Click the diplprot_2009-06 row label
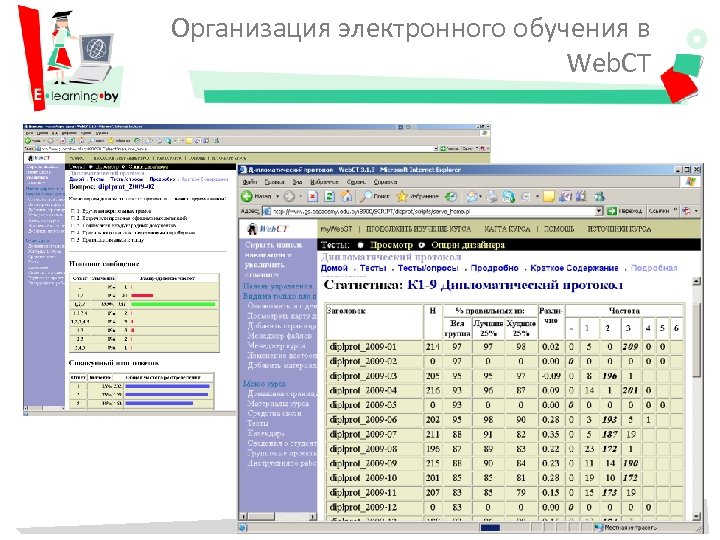The width and height of the screenshot is (720, 540). point(362,420)
